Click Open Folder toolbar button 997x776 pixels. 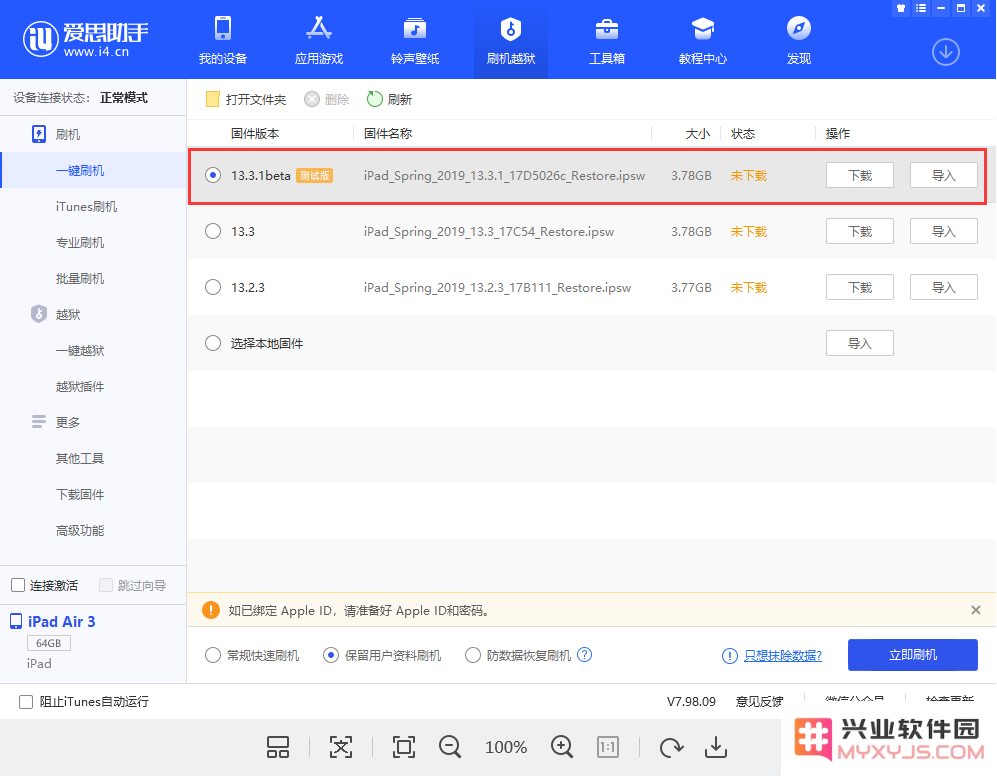[246, 99]
